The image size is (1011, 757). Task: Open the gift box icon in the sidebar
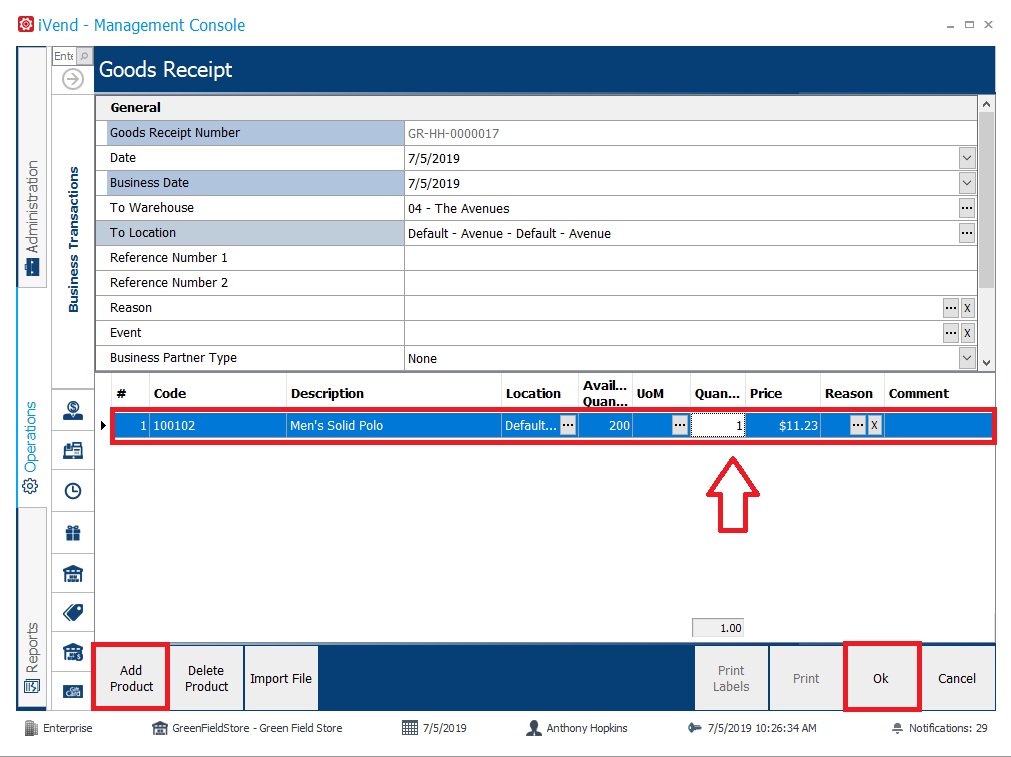[x=73, y=533]
